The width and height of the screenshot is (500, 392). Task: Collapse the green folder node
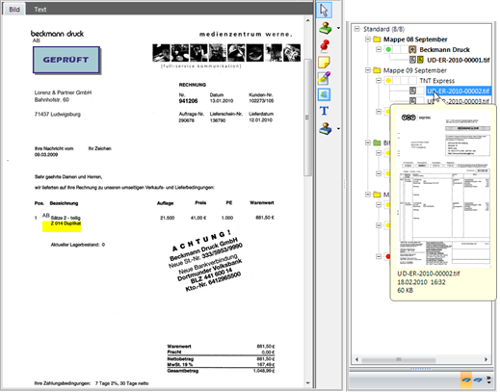click(368, 143)
